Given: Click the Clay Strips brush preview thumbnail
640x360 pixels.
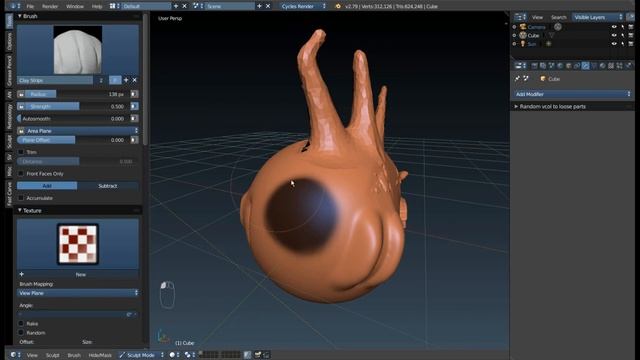Looking at the screenshot, I should point(78,50).
